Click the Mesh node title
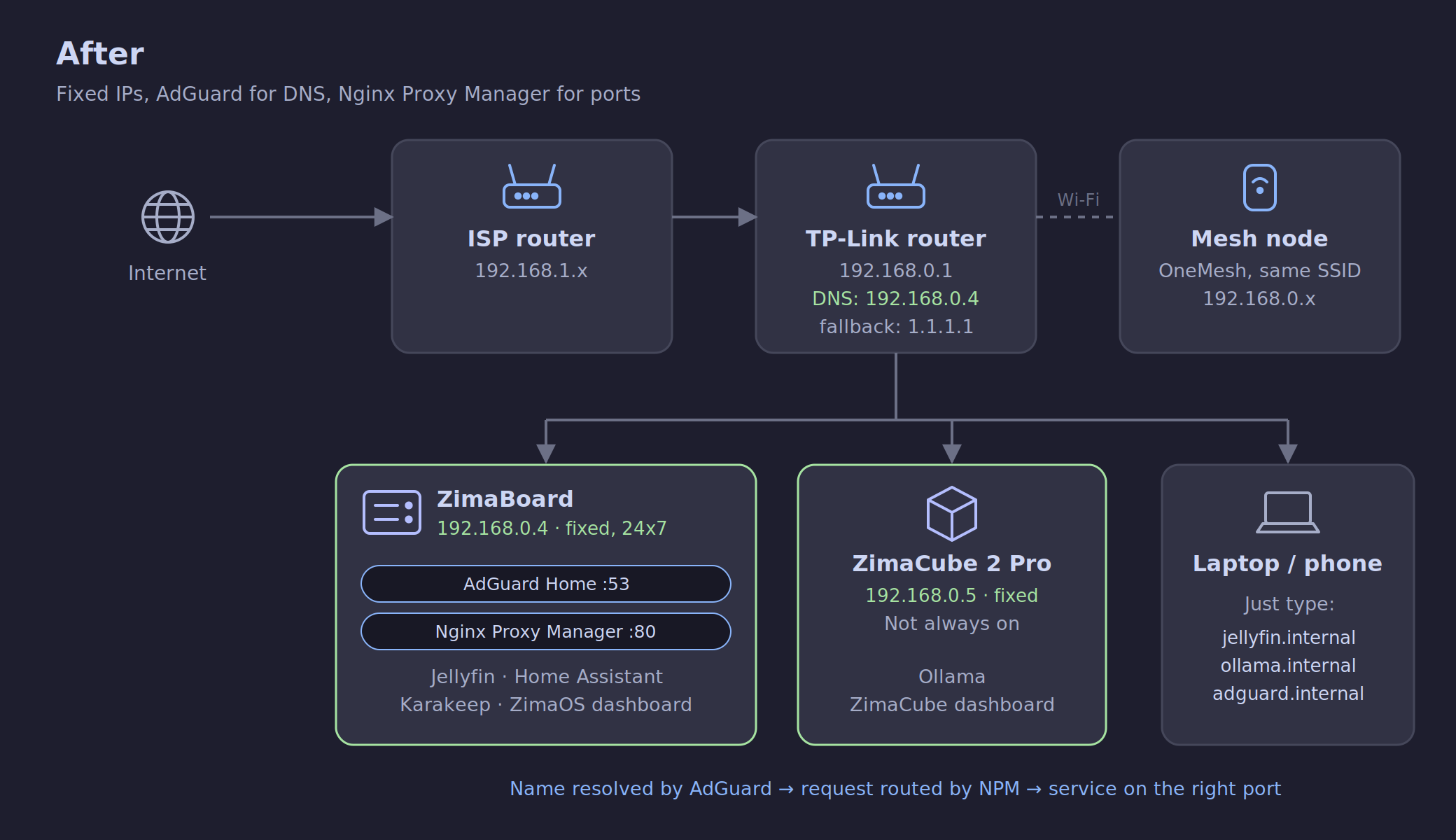The image size is (1456, 840). tap(1260, 239)
